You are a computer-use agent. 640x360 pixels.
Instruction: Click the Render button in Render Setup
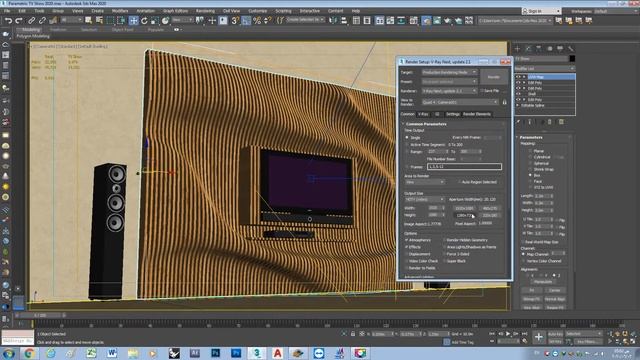pos(493,77)
